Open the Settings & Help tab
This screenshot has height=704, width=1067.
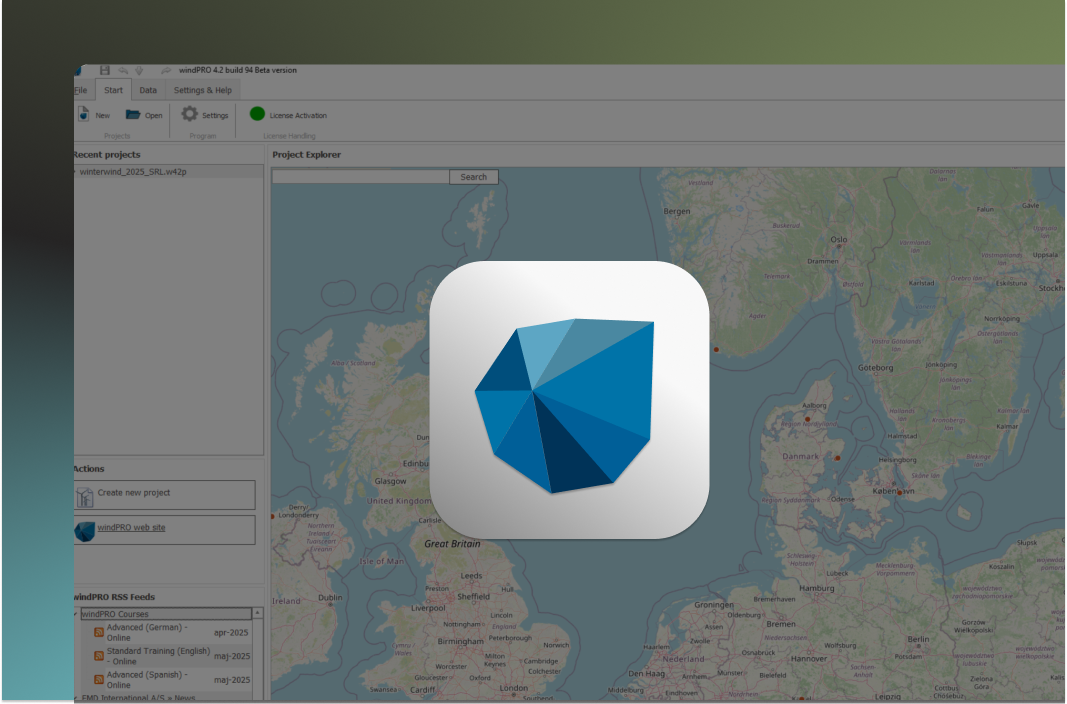203,90
